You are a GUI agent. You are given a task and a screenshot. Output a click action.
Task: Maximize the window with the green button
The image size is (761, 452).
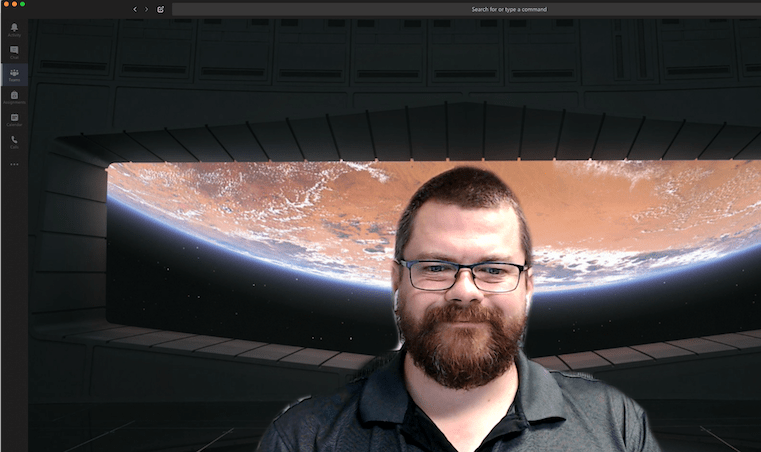(22, 4)
